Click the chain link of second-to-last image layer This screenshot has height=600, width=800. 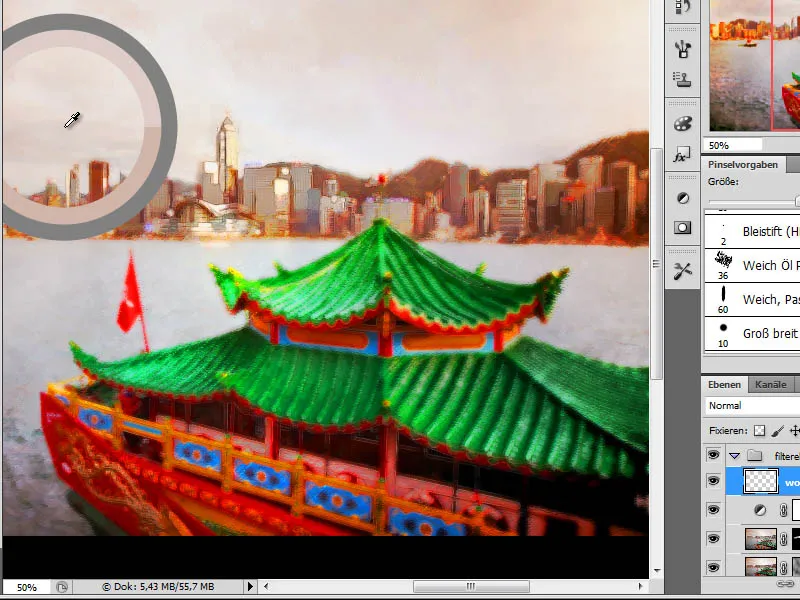783,539
